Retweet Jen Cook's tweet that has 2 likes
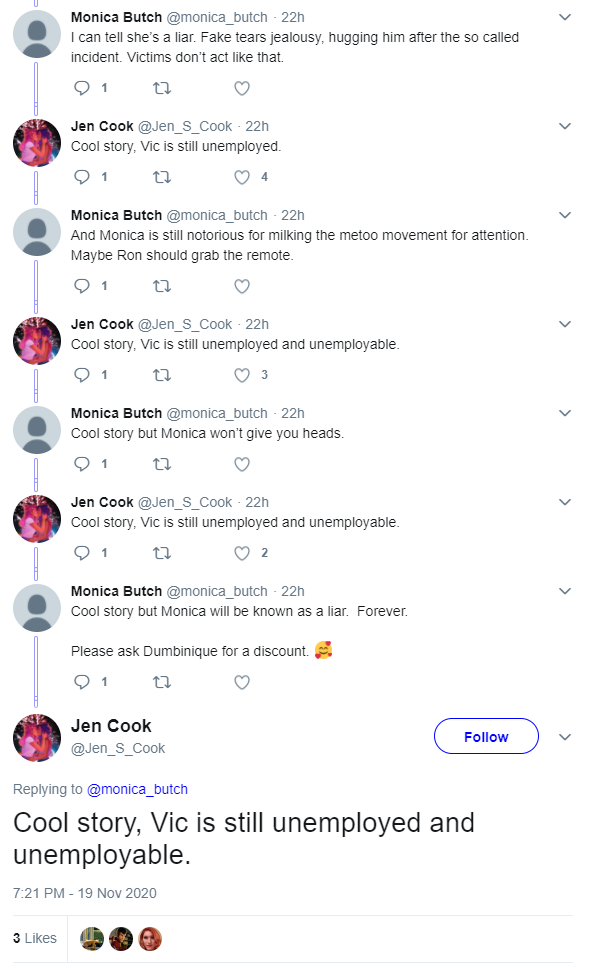 tap(162, 553)
